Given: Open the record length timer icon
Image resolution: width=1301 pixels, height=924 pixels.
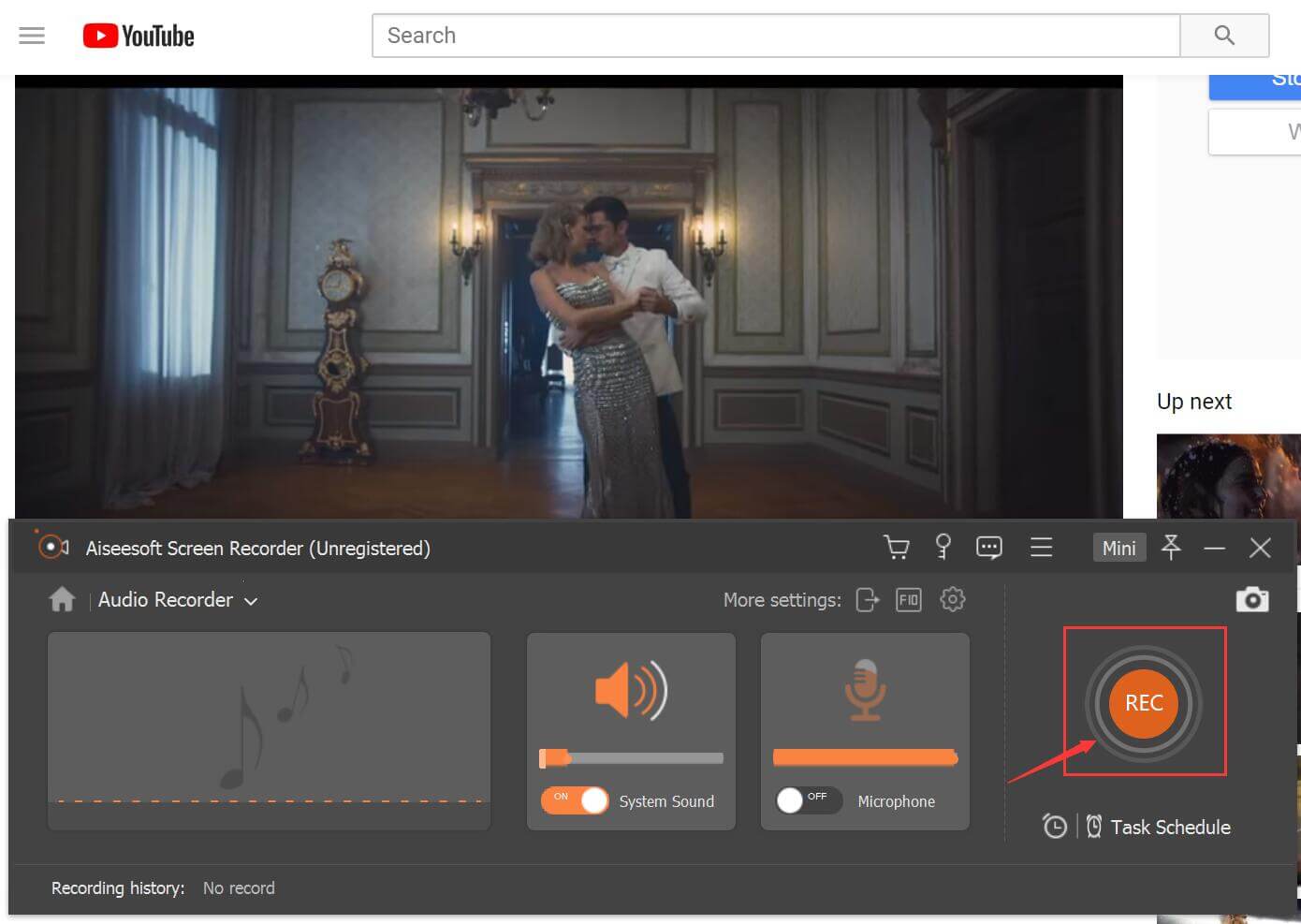Looking at the screenshot, I should (1055, 827).
